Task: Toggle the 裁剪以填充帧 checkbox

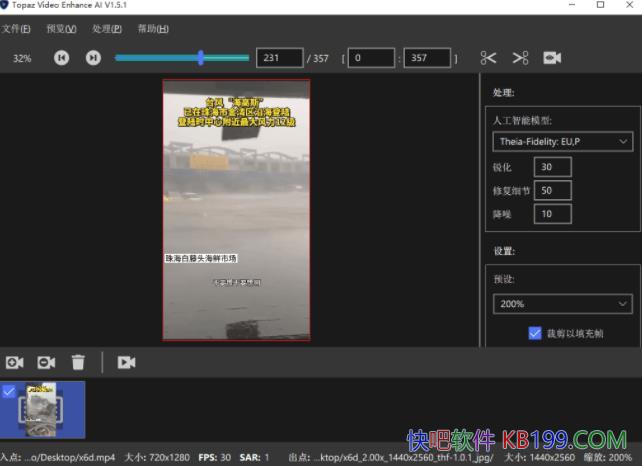Action: tap(535, 333)
